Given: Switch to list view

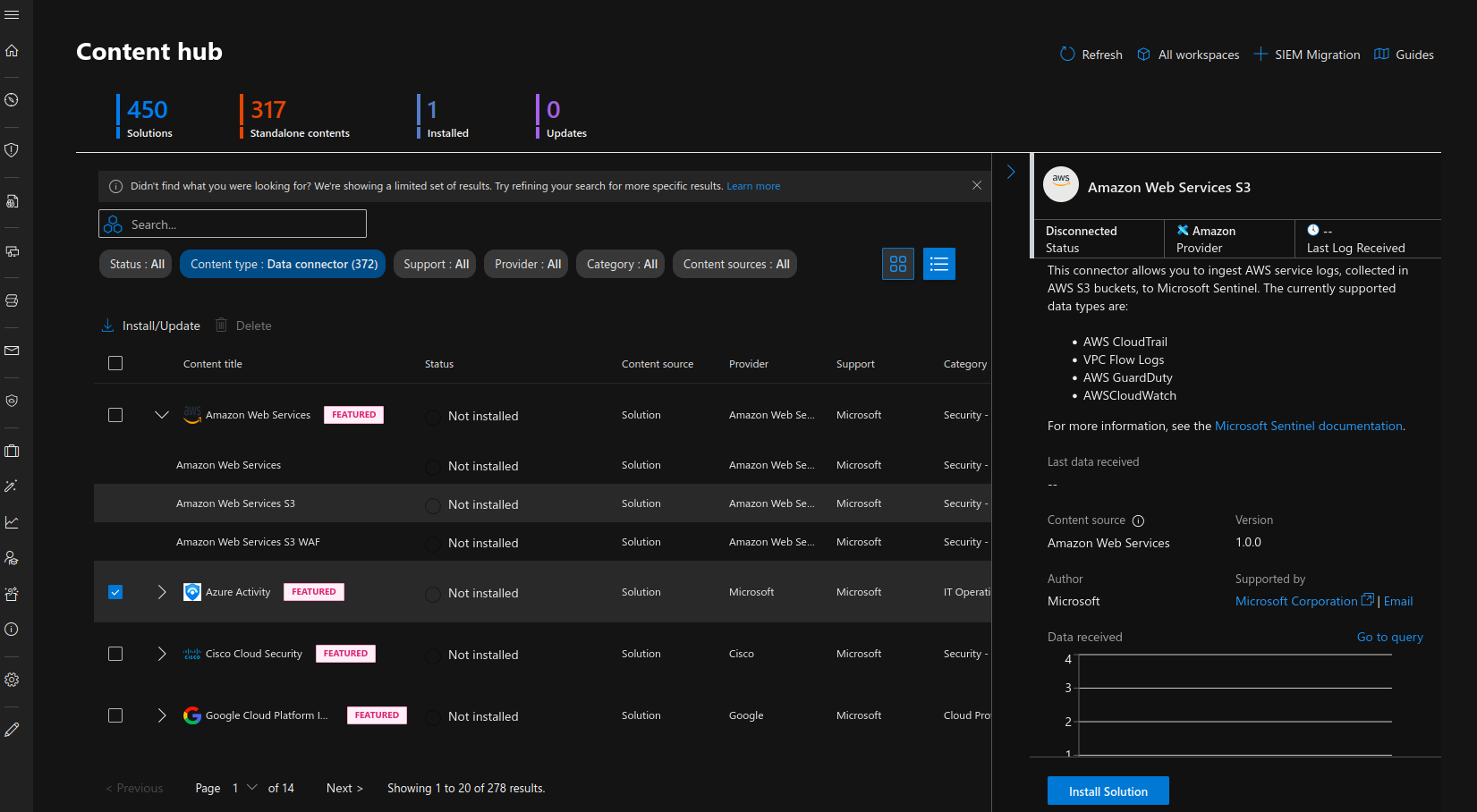Looking at the screenshot, I should point(938,264).
